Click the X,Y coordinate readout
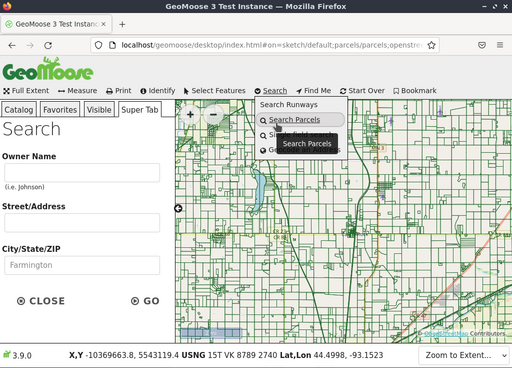Image resolution: width=512 pixels, height=368 pixels. tap(124, 355)
